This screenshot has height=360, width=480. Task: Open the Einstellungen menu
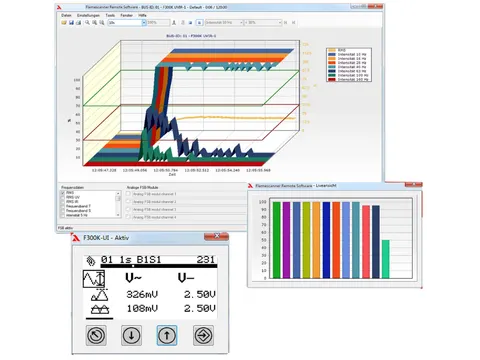pos(88,15)
